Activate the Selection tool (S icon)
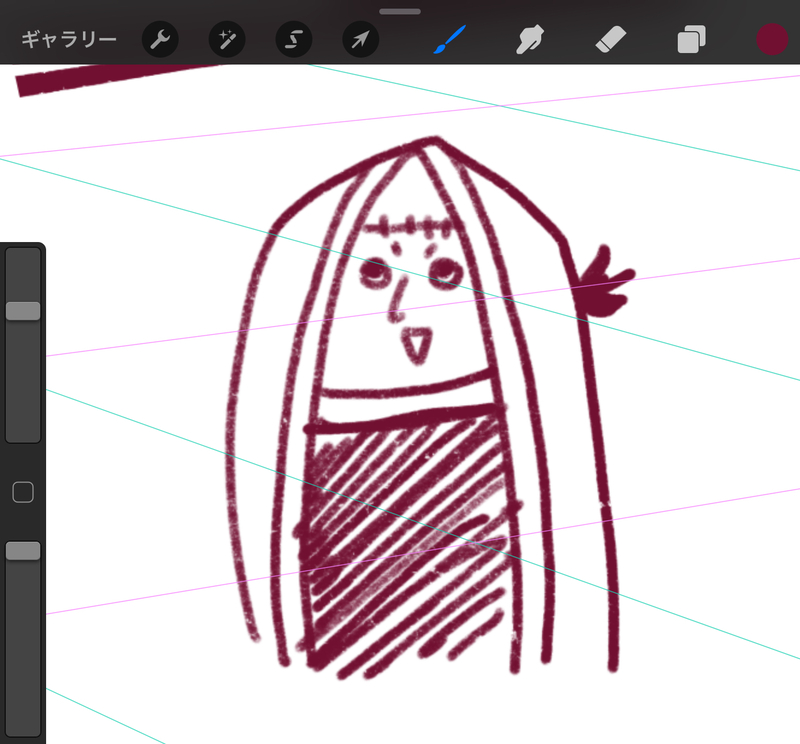The width and height of the screenshot is (800, 744). click(x=293, y=40)
